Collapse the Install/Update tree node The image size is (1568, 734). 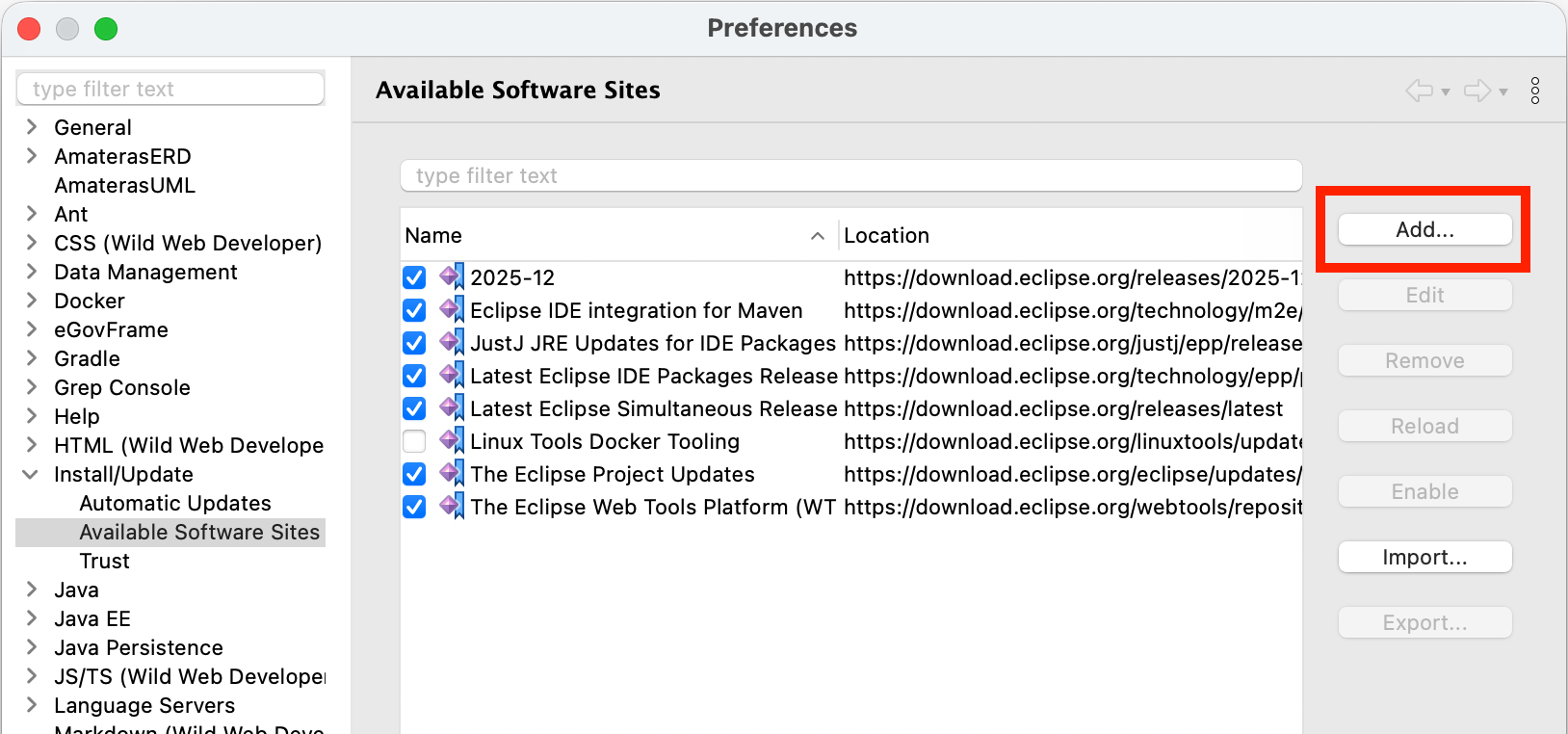pos(31,474)
